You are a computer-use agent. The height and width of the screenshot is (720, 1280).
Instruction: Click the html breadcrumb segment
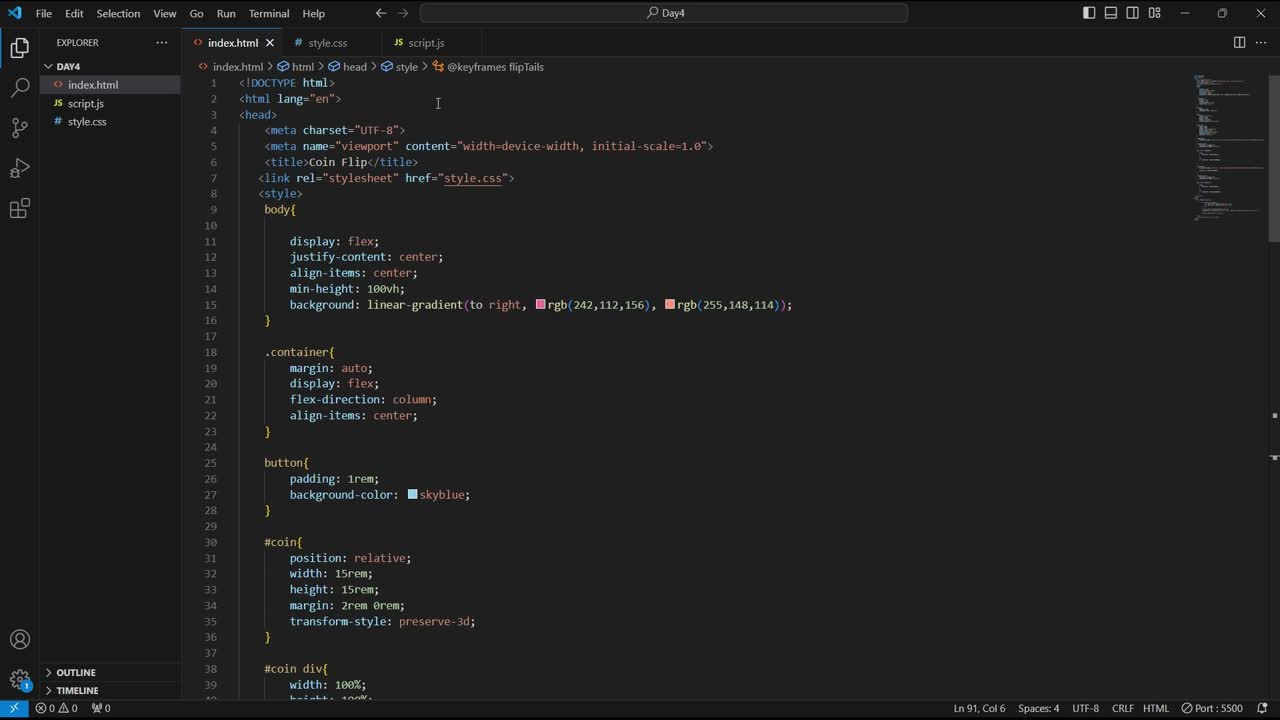pos(296,67)
